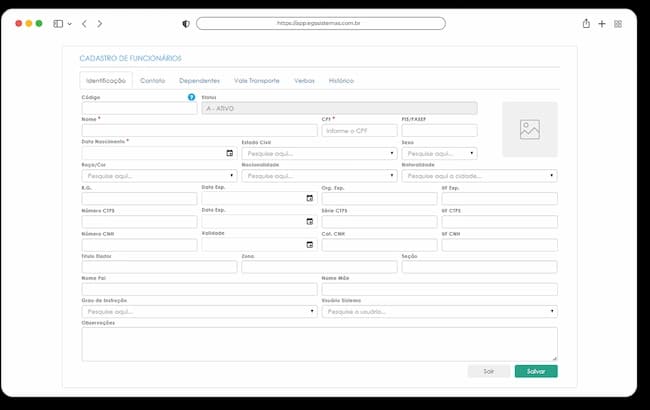The image size is (650, 410).
Task: Open the Data Nascimento calendar picker
Action: (230, 153)
